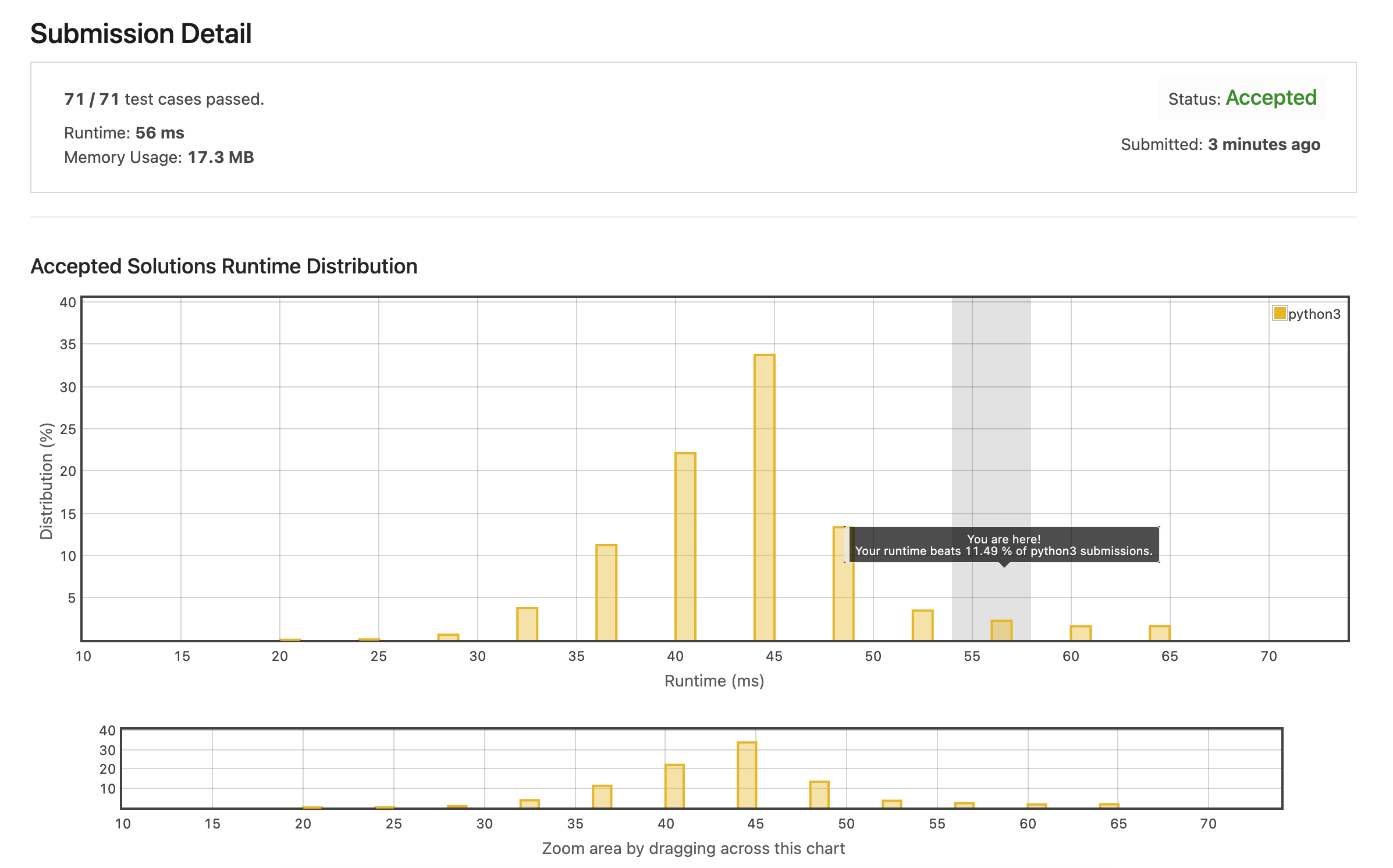
Task: Click the 'Submitted: 3 minutes ago' text
Action: 1220,144
